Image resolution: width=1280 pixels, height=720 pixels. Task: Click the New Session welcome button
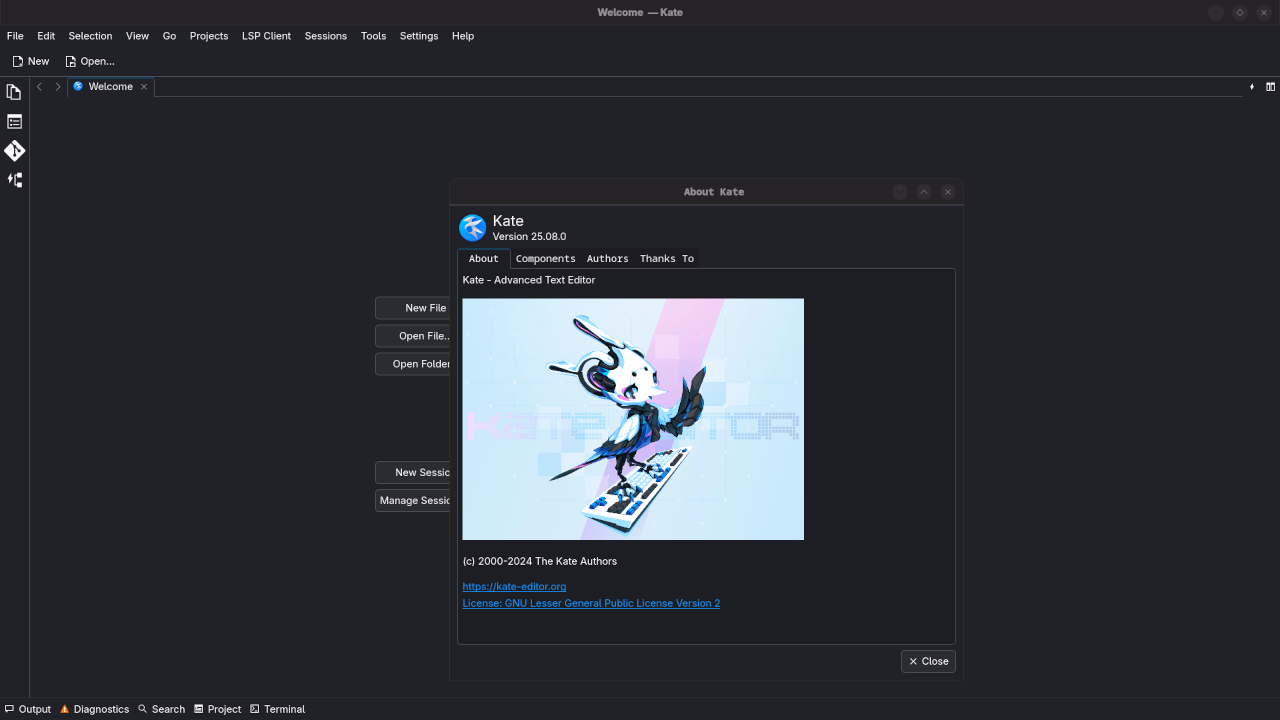tap(413, 472)
